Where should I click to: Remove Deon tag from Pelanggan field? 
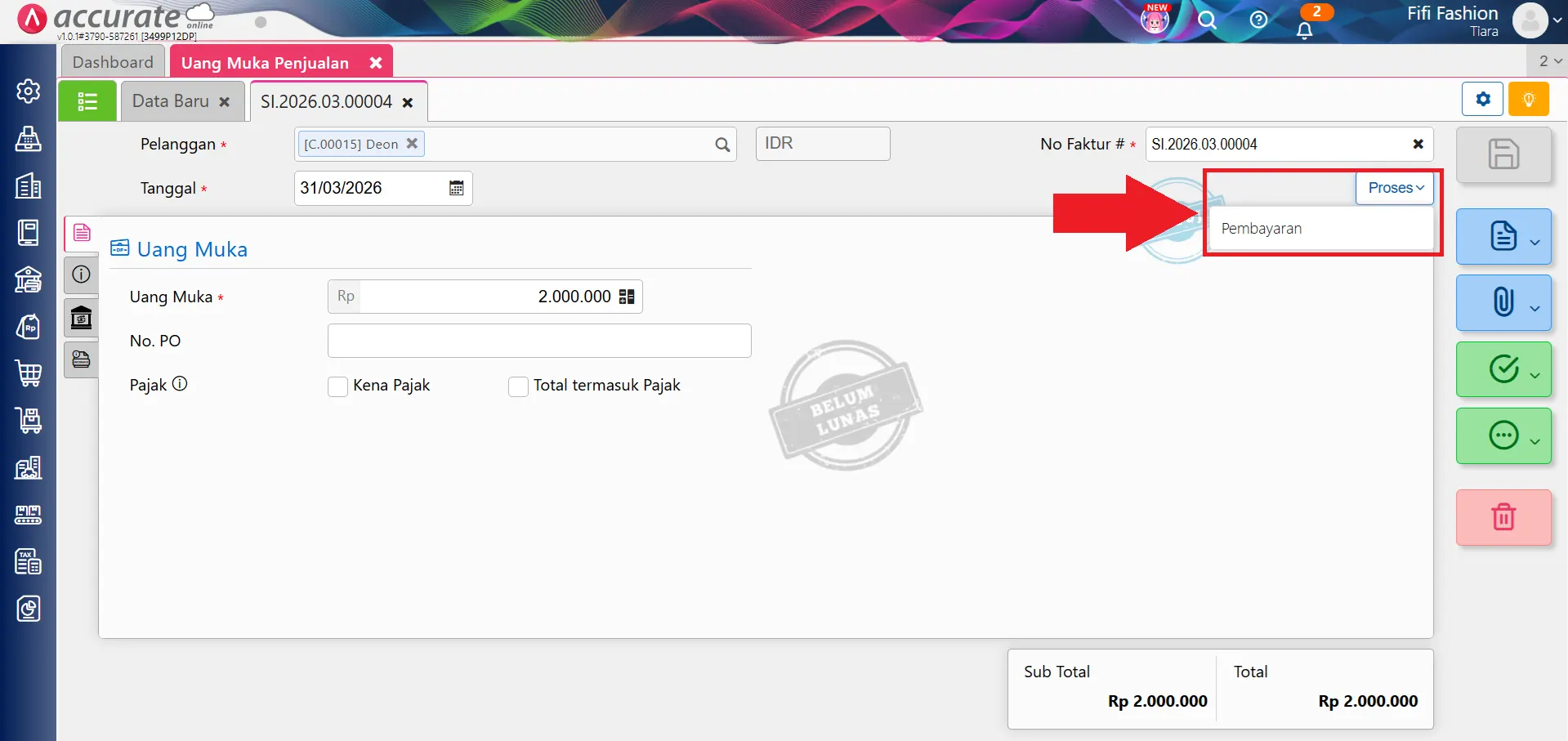[412, 143]
